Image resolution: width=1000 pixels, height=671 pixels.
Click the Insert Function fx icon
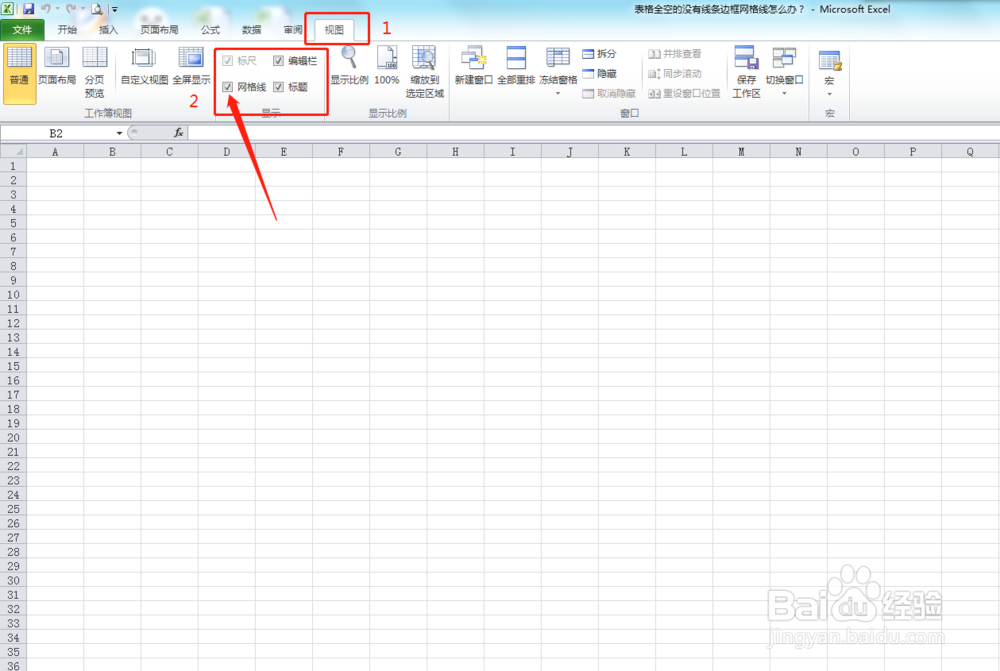coord(179,133)
